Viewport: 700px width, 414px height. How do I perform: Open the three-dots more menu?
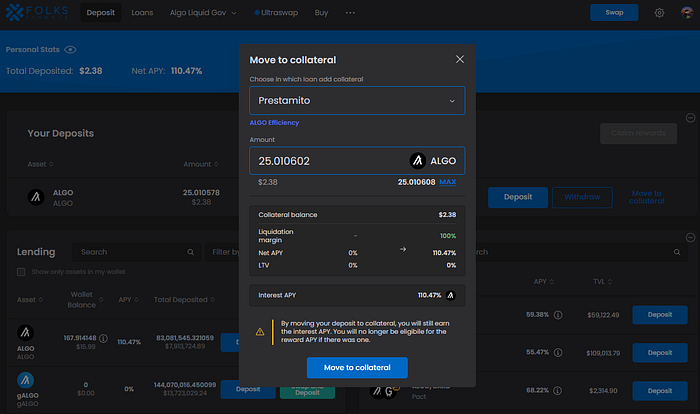pos(350,13)
